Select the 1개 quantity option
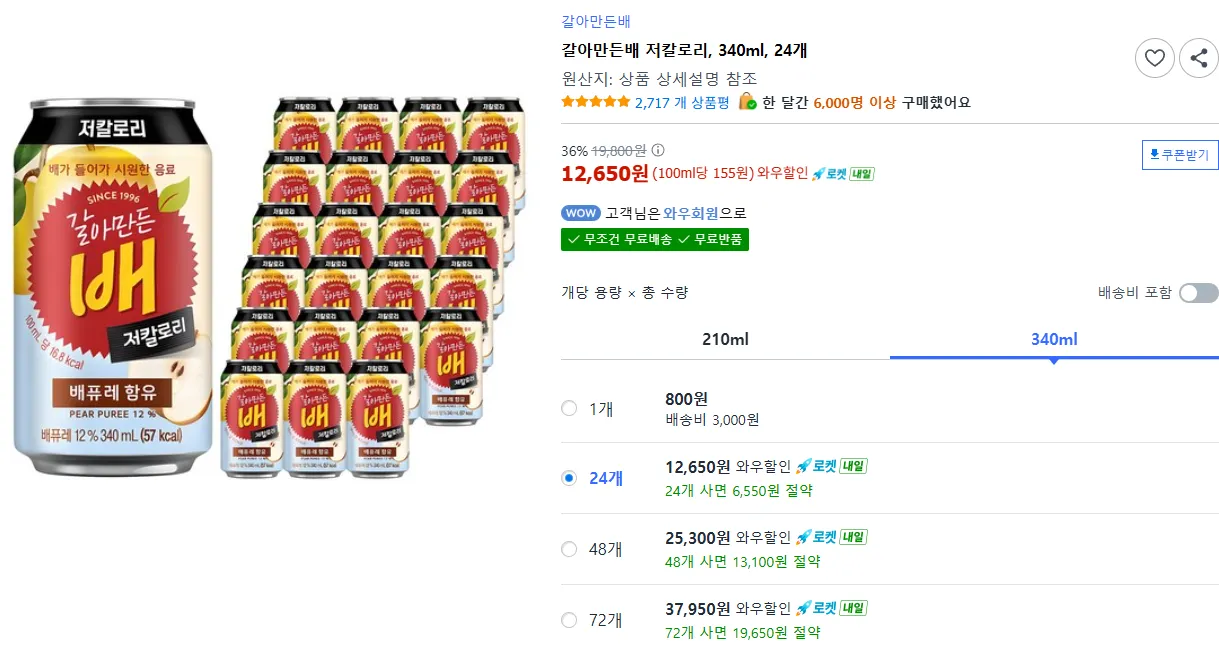This screenshot has width=1219, height=663. [569, 408]
